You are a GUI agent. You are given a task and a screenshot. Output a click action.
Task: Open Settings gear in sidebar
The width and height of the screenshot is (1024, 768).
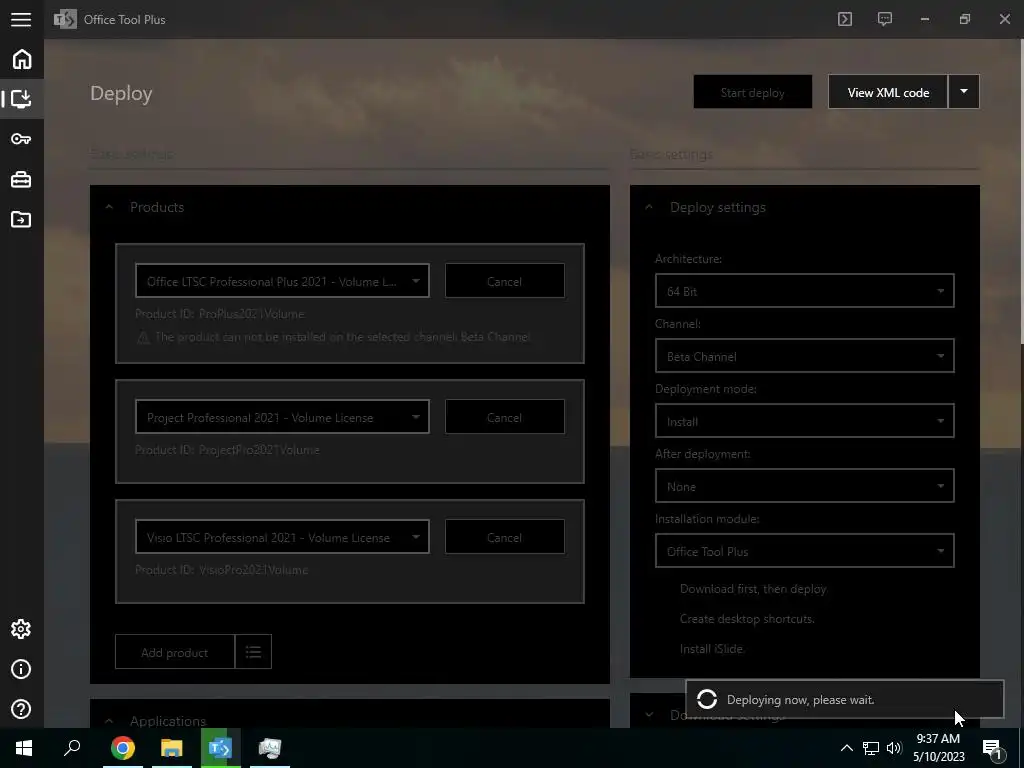pyautogui.click(x=22, y=629)
